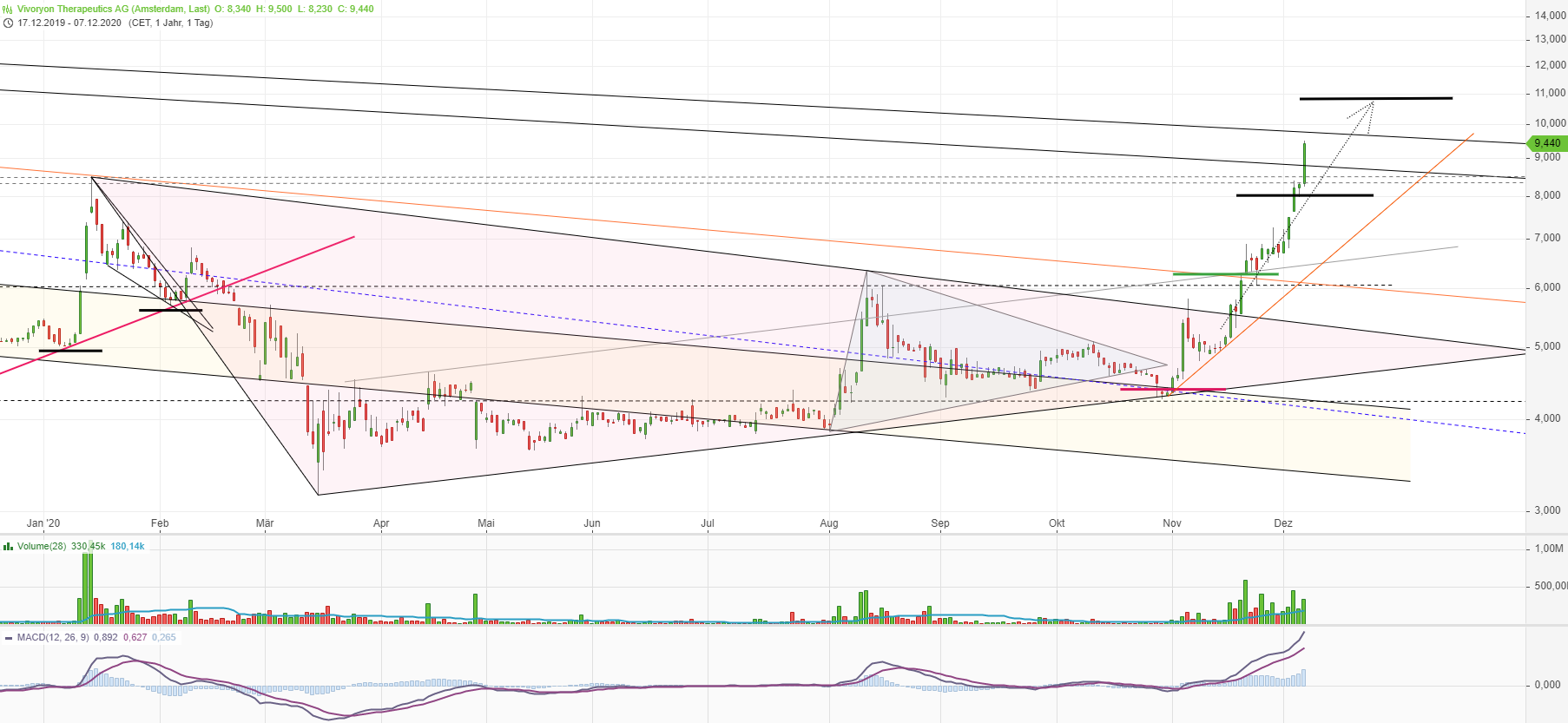This screenshot has height=723, width=1568.
Task: Click the candlestick chart-type icon beside Vivoryon title
Action: coord(8,9)
